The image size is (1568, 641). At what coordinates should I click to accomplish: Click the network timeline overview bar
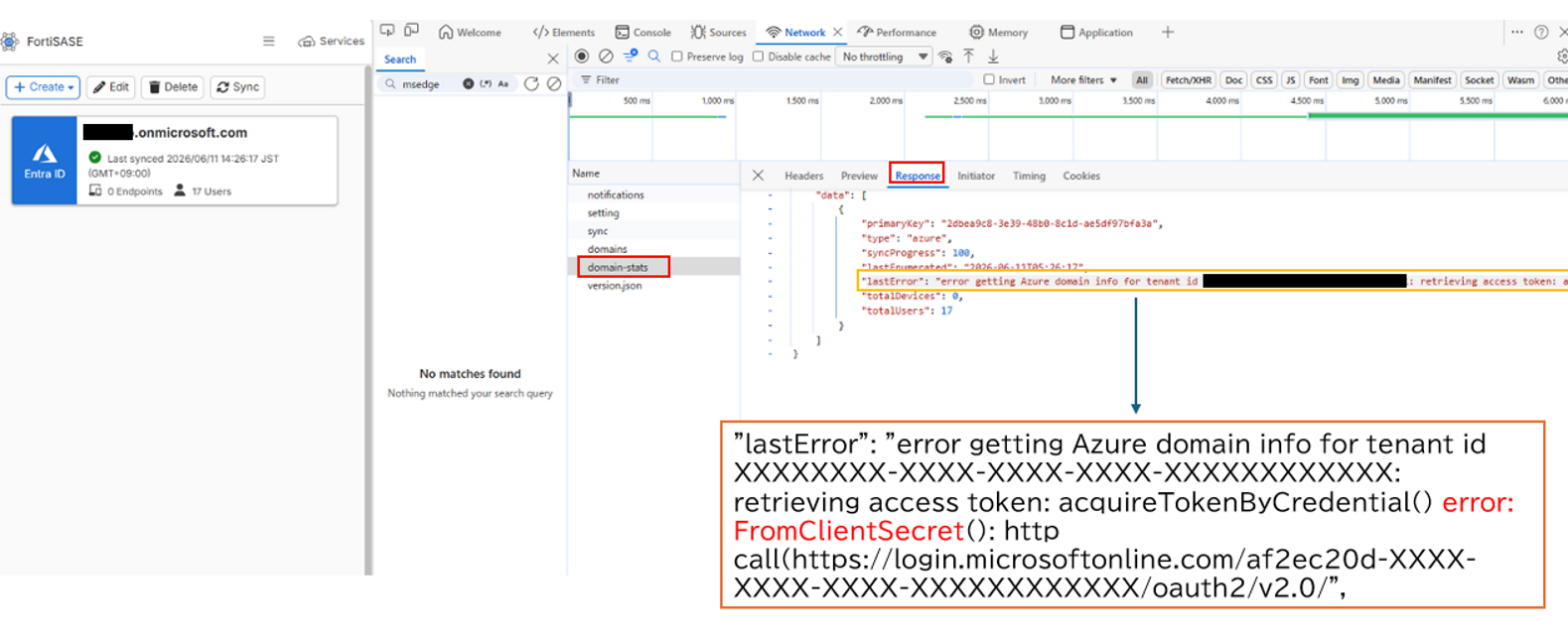(x=1068, y=126)
